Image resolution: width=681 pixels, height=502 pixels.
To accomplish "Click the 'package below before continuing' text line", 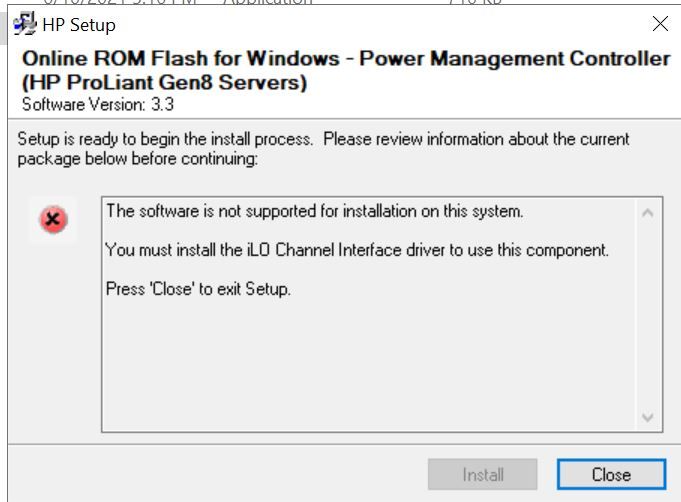I will pyautogui.click(x=138, y=159).
